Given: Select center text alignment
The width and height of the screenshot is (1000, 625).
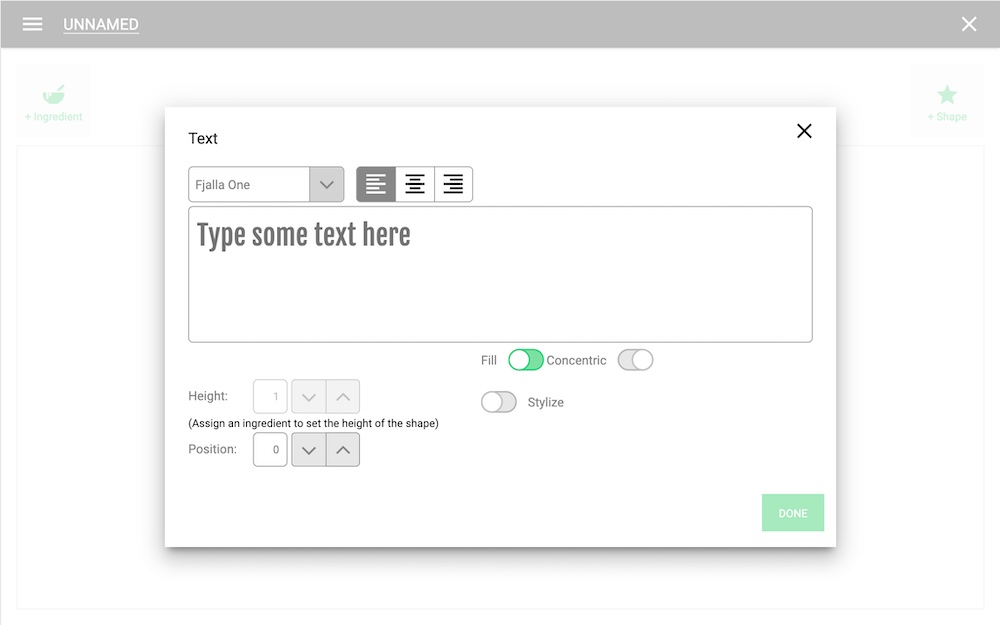Looking at the screenshot, I should 415,184.
